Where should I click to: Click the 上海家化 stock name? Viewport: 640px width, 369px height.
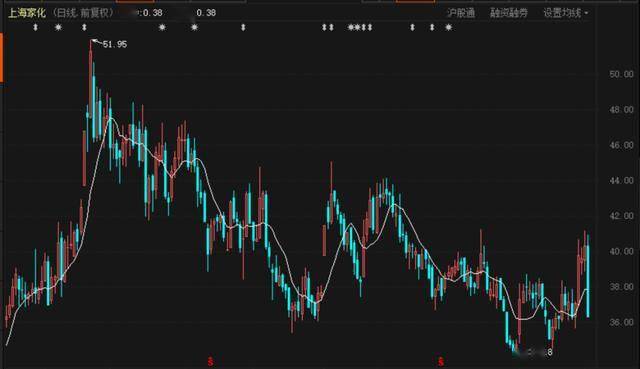(x=27, y=13)
